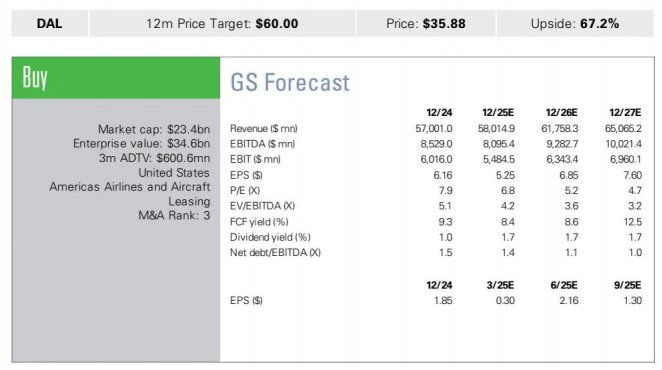Click the Dividend yield (%) row label

270,237
